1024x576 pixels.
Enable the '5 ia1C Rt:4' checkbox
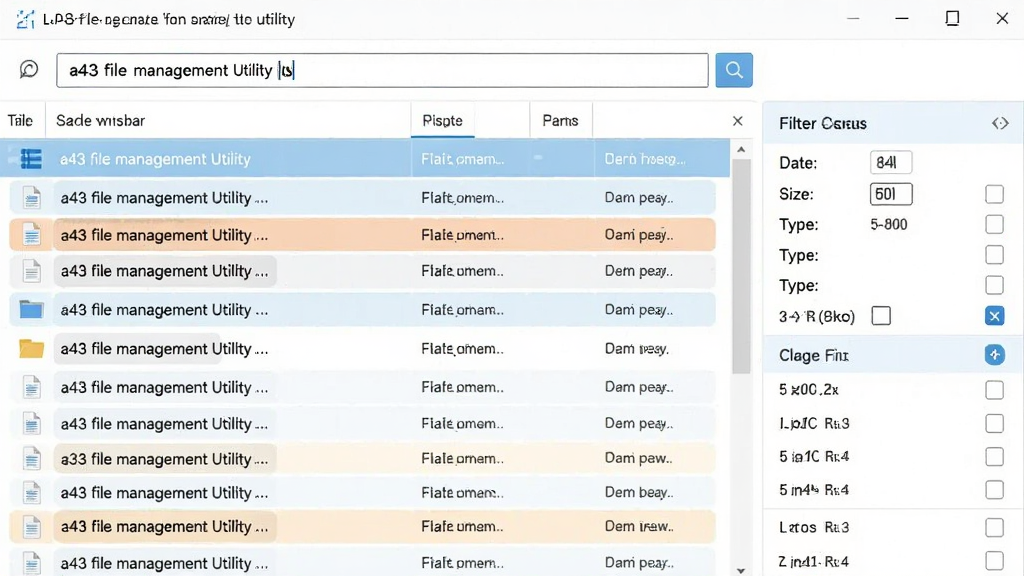coord(994,456)
